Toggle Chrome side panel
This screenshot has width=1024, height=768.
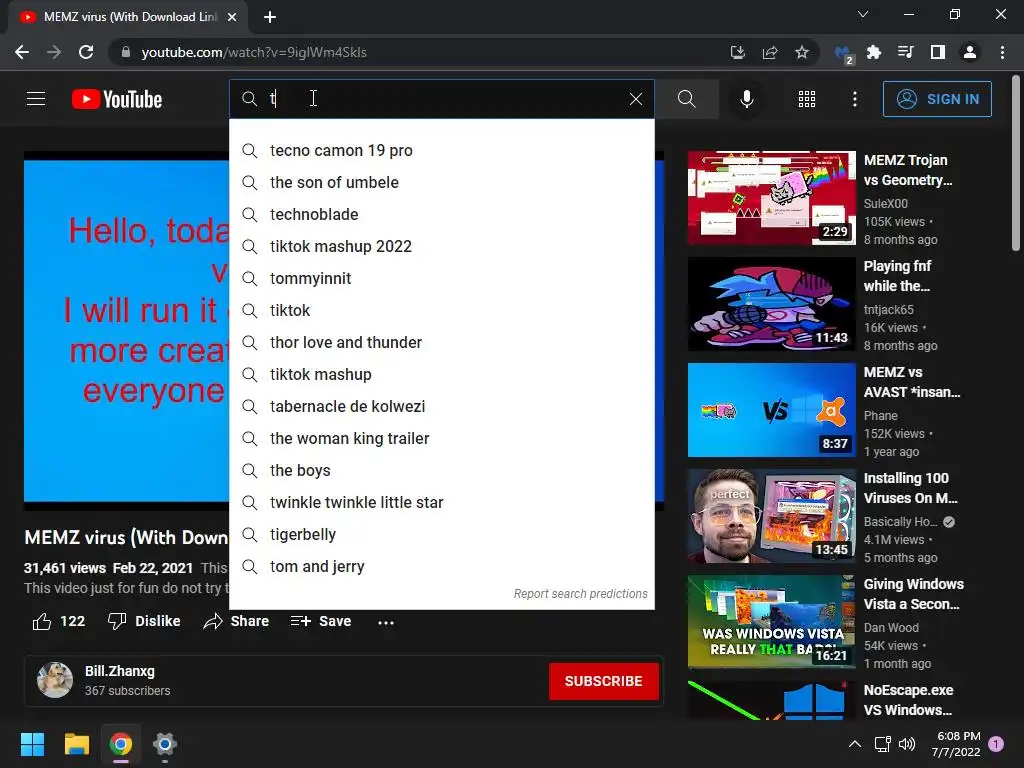click(x=937, y=52)
